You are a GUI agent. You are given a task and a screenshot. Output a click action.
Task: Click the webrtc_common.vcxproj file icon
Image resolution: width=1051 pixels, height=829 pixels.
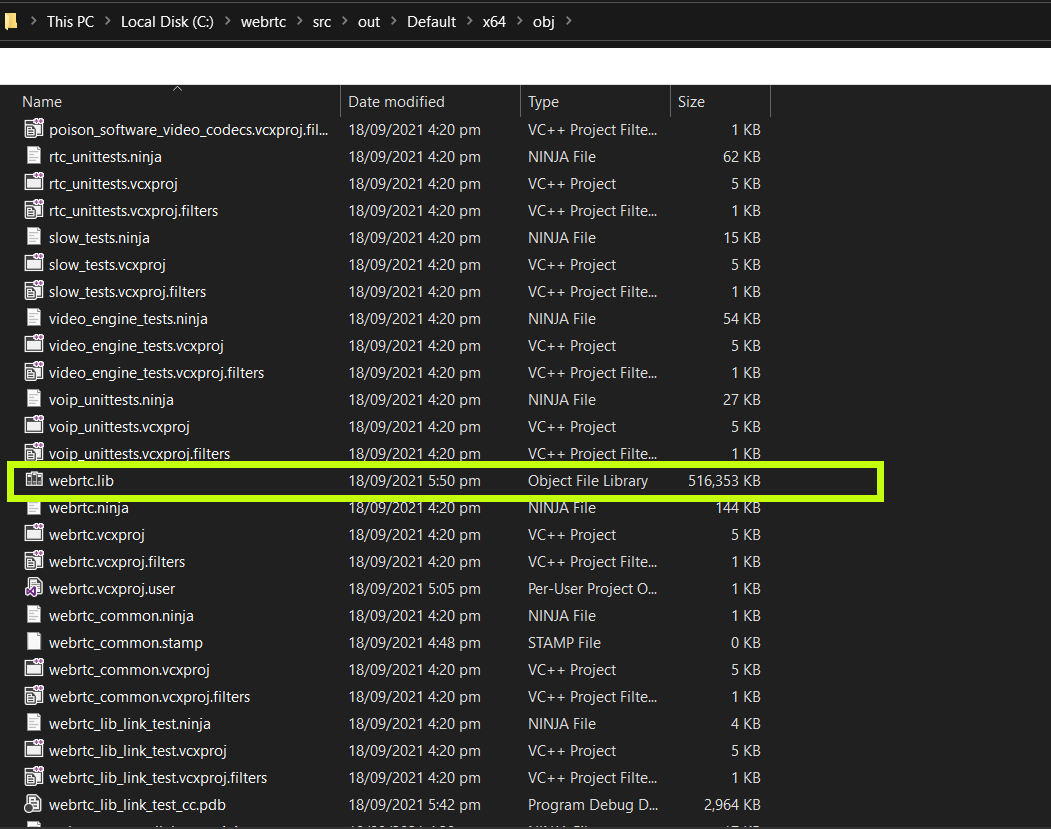pos(34,669)
